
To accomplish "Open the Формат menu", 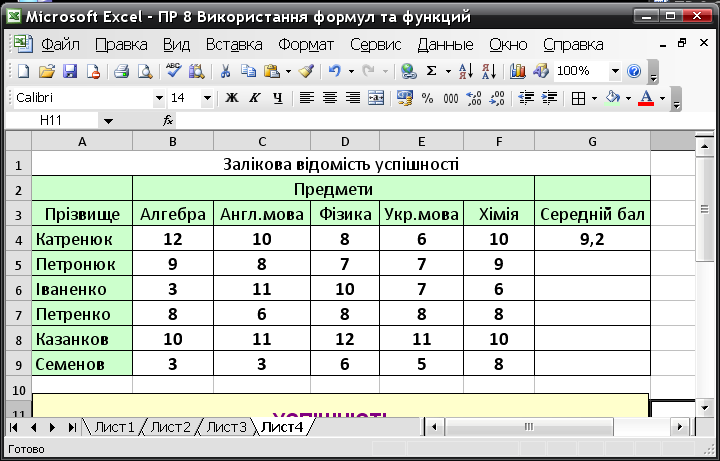I will point(306,45).
